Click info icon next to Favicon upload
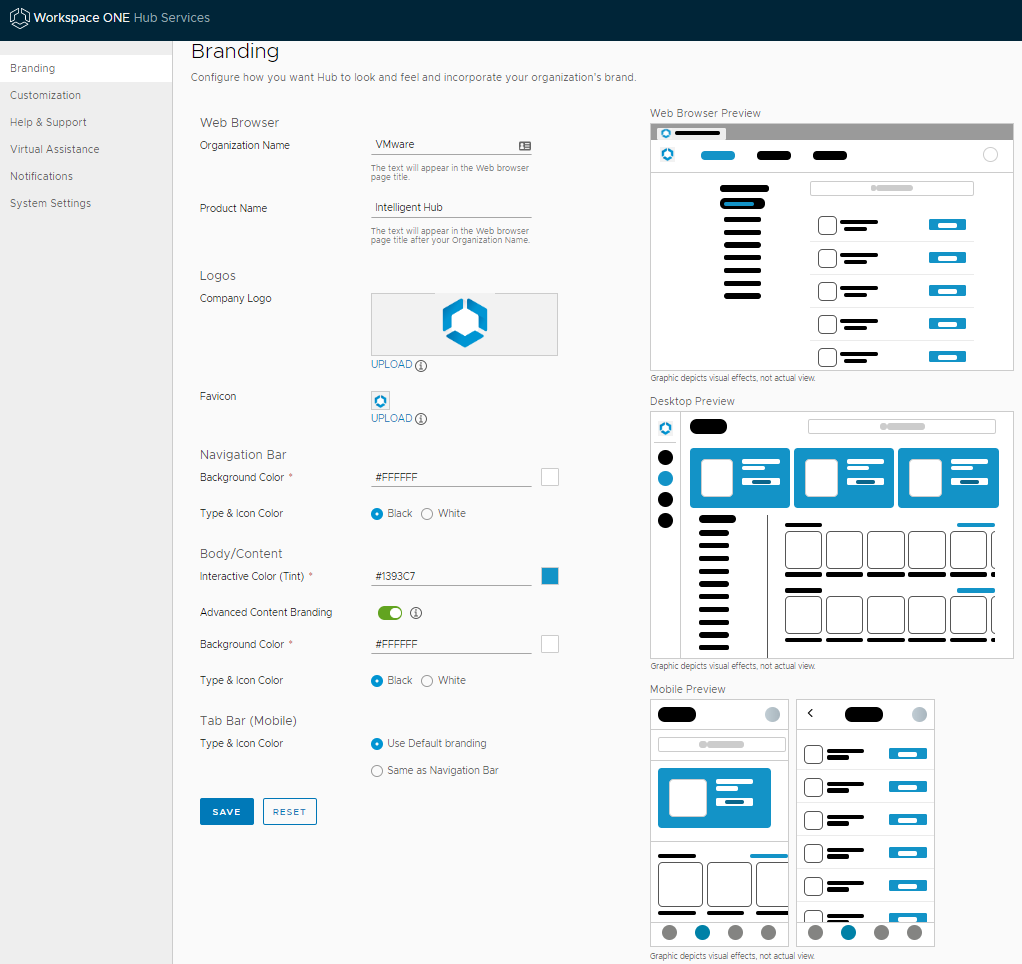1022x964 pixels. pos(421,419)
